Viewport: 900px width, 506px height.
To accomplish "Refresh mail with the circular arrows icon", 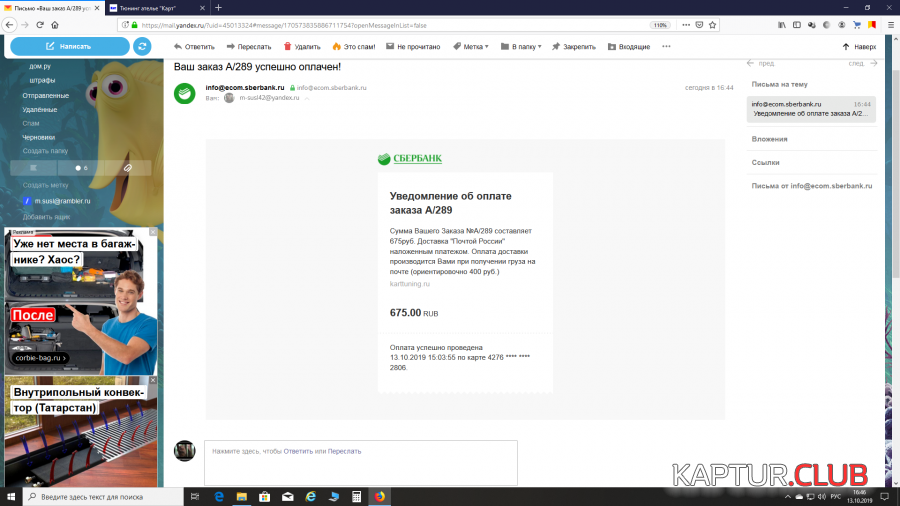I will pyautogui.click(x=142, y=46).
